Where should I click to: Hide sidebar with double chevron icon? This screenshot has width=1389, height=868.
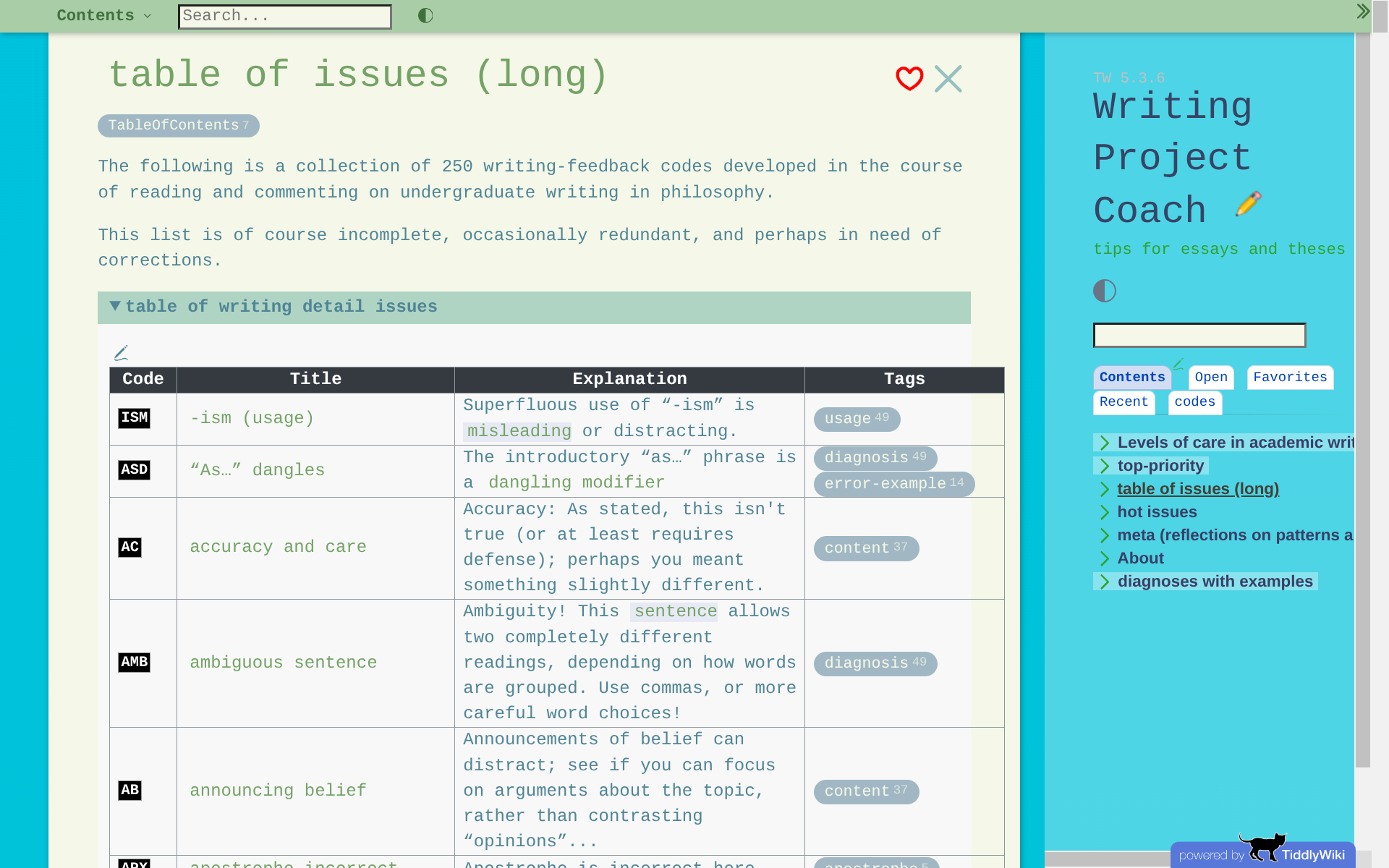pyautogui.click(x=1363, y=12)
